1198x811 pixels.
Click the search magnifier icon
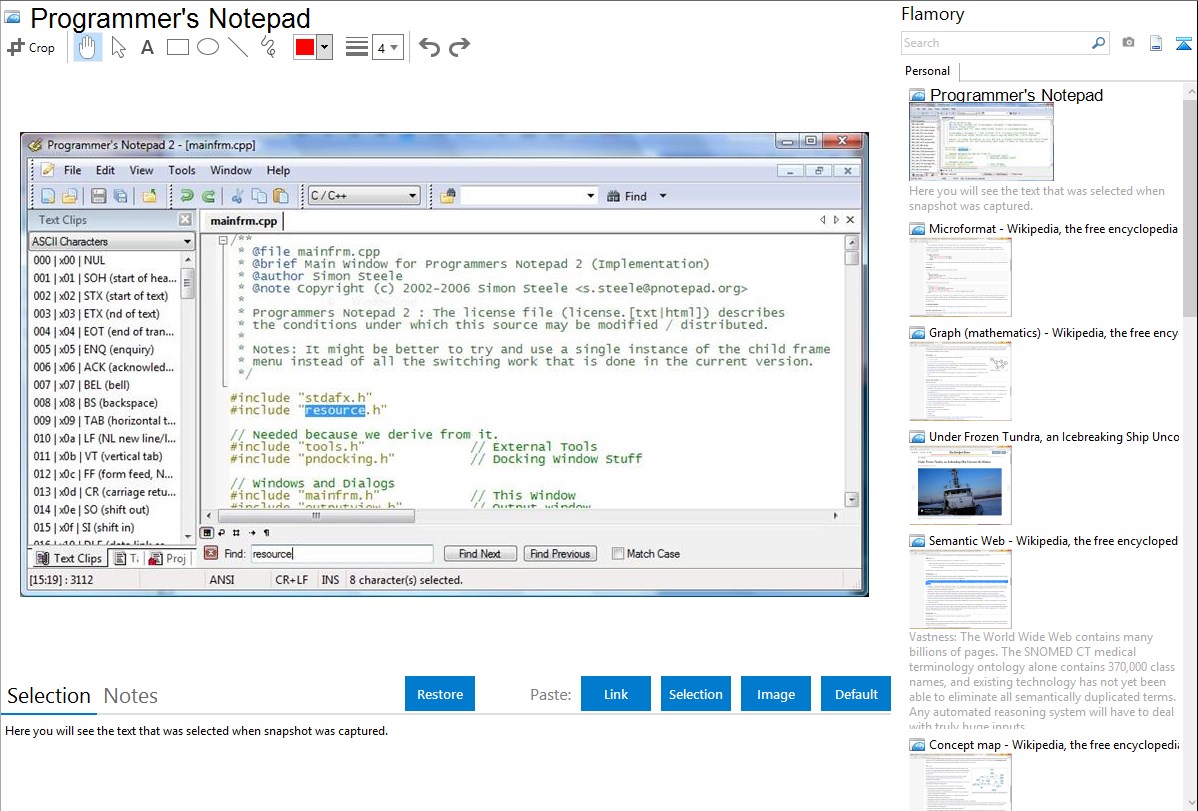click(1098, 43)
